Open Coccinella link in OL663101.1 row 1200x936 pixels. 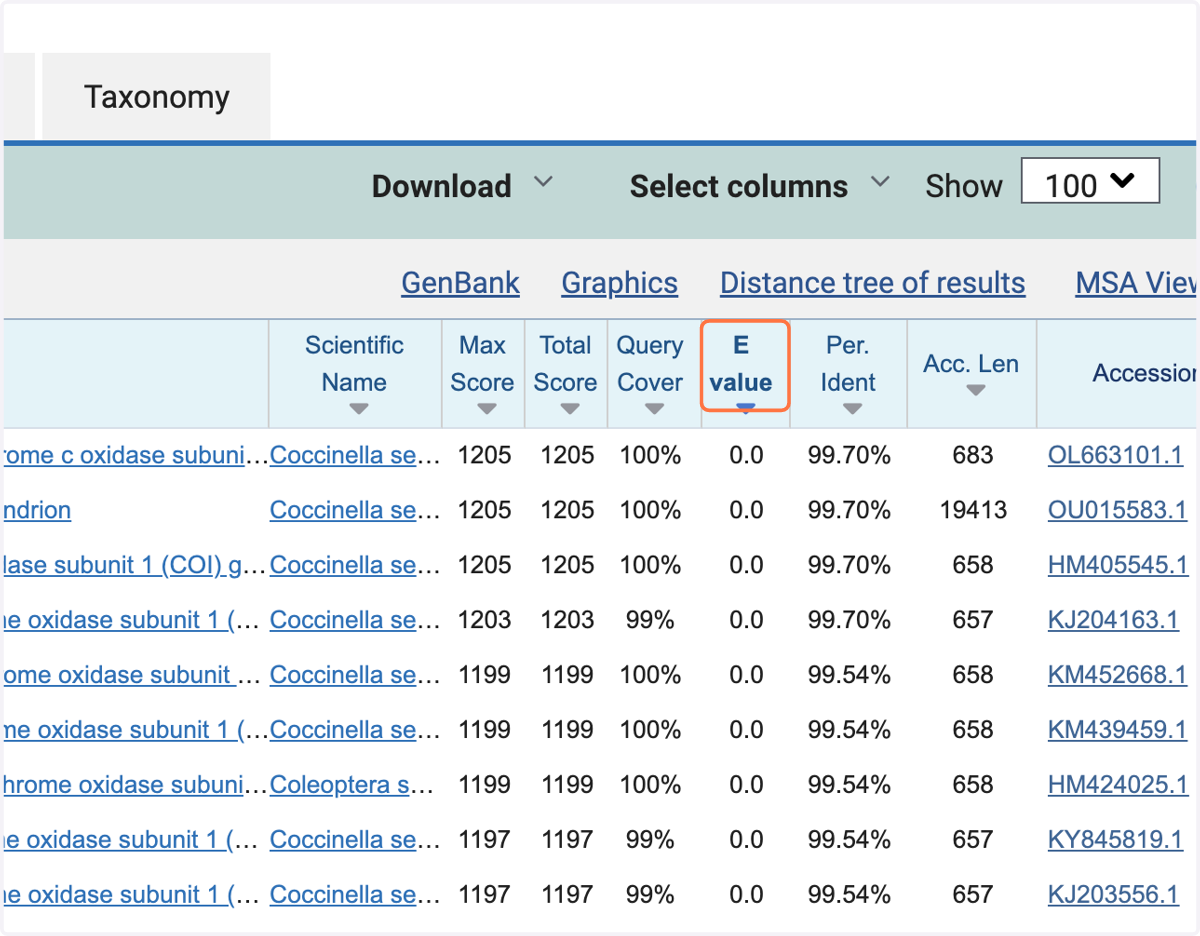click(x=355, y=455)
